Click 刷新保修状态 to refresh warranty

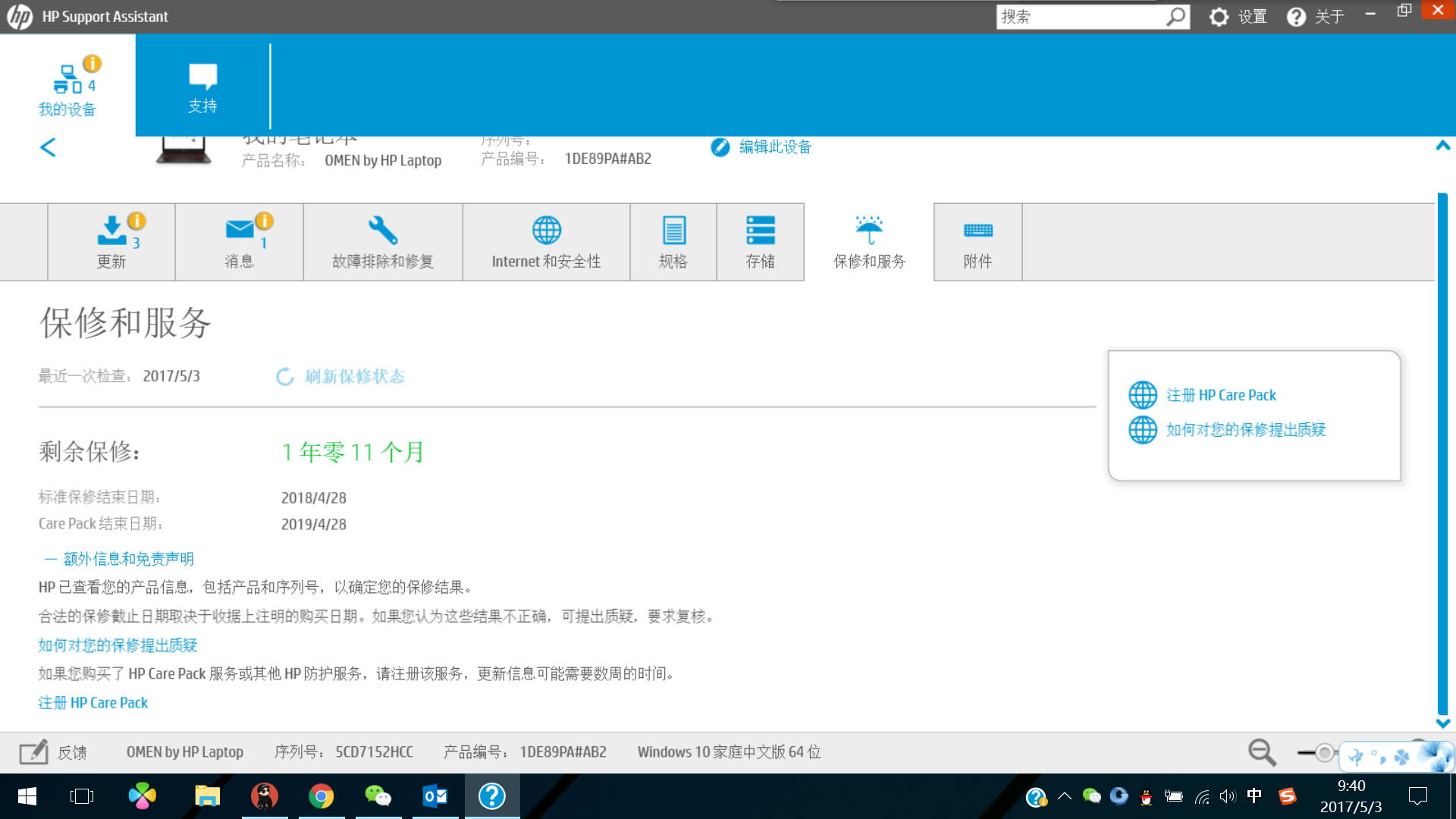click(340, 376)
